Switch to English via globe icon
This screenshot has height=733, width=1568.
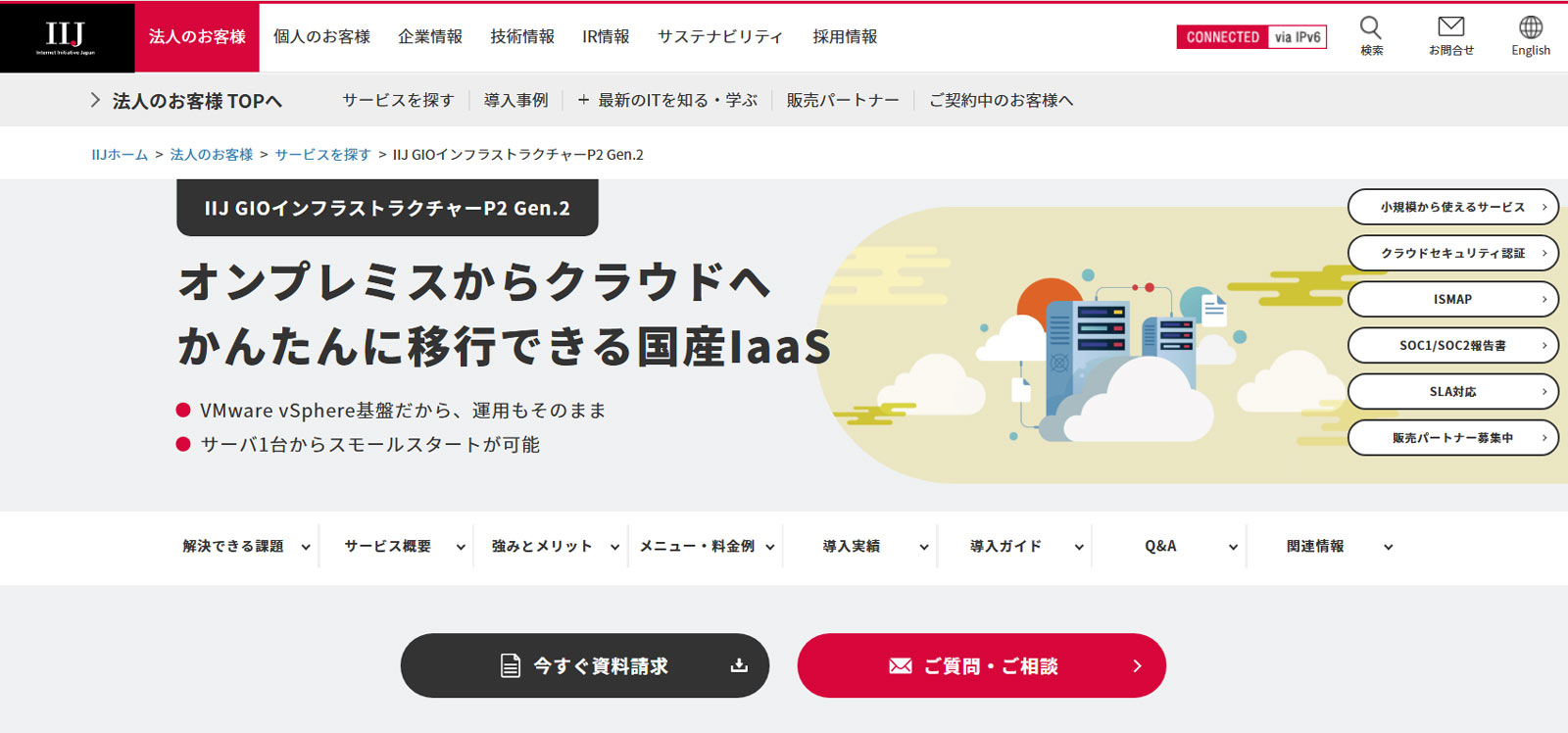pos(1531,26)
